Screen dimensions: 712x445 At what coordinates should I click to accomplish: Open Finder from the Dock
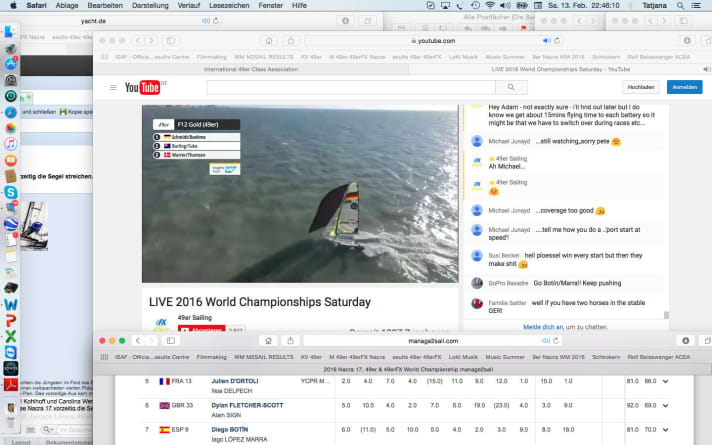tap(10, 32)
